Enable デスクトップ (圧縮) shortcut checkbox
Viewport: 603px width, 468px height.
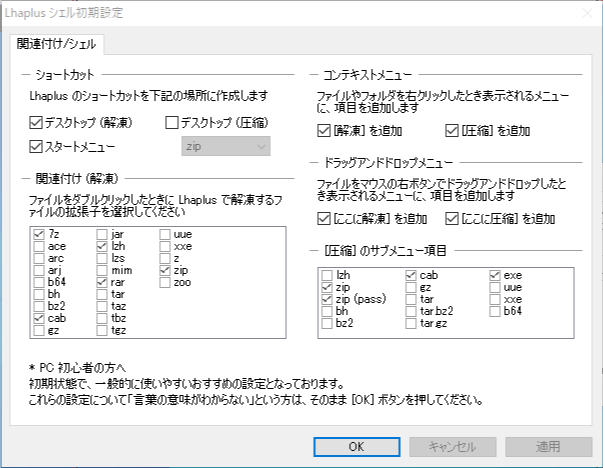coord(172,123)
